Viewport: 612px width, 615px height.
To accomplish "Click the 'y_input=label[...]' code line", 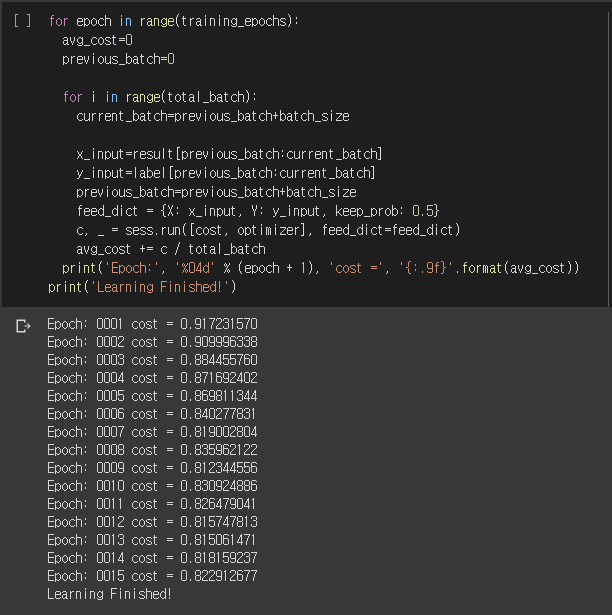I will tap(226, 173).
